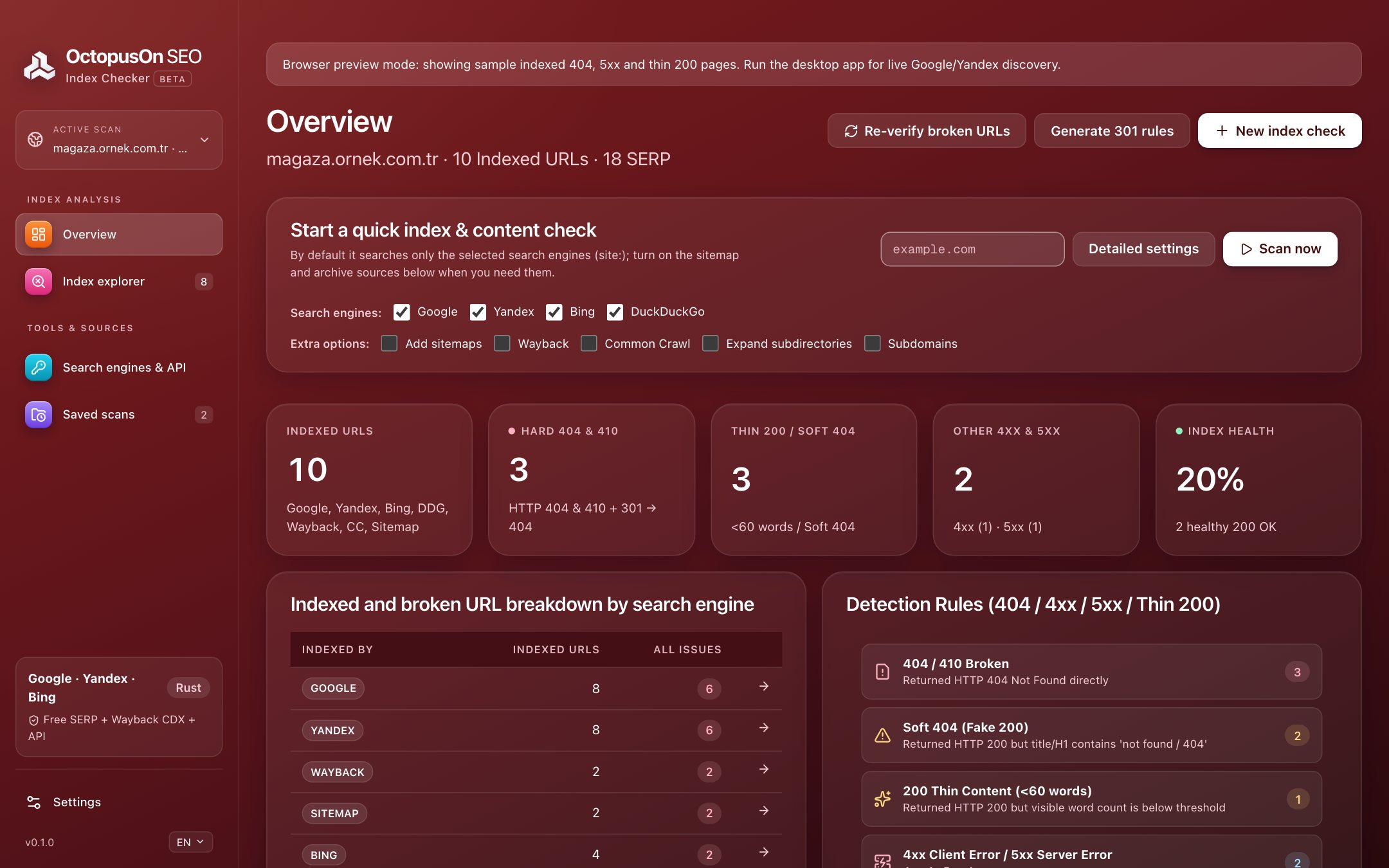The width and height of the screenshot is (1389, 868).
Task: Click Re-verify broken URLs button
Action: tap(927, 131)
